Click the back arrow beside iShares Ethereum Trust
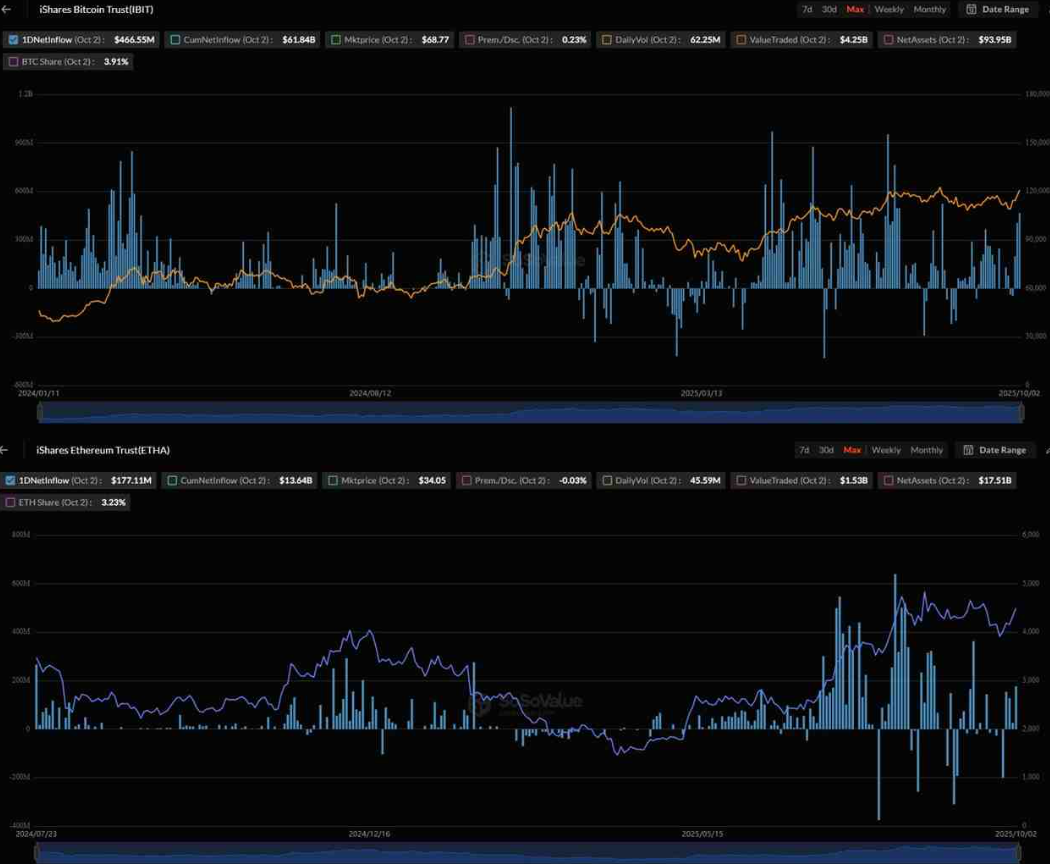The height and width of the screenshot is (864, 1050). point(5,450)
